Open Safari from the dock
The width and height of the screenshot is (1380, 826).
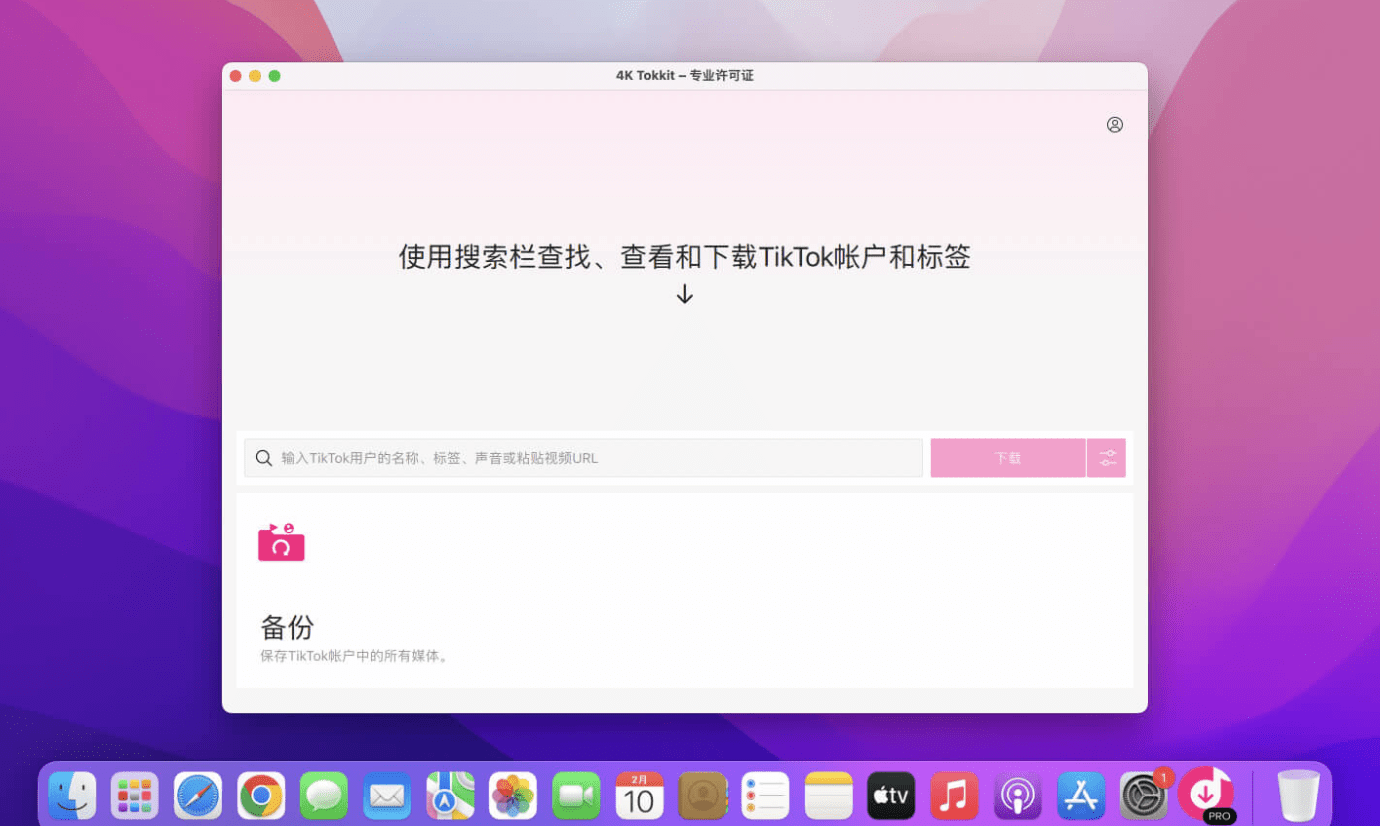[x=198, y=796]
